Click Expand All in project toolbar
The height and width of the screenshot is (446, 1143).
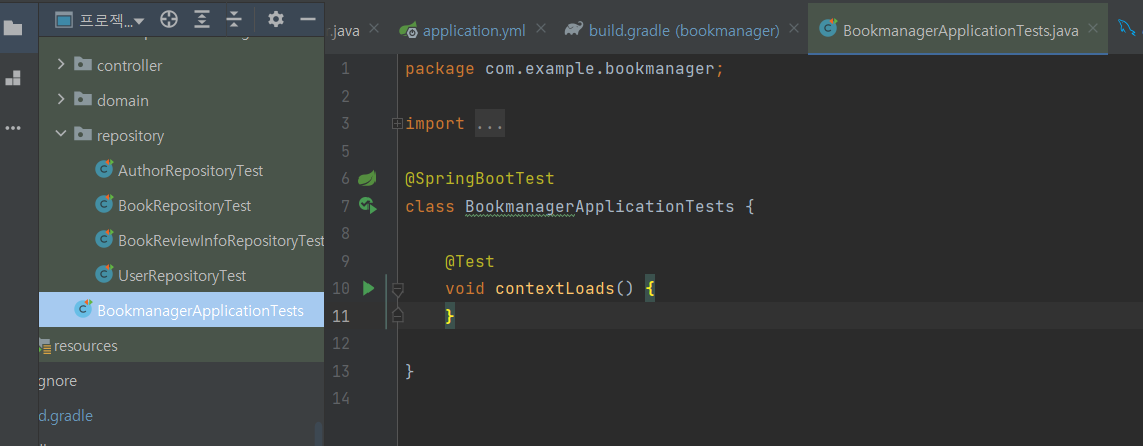point(201,20)
